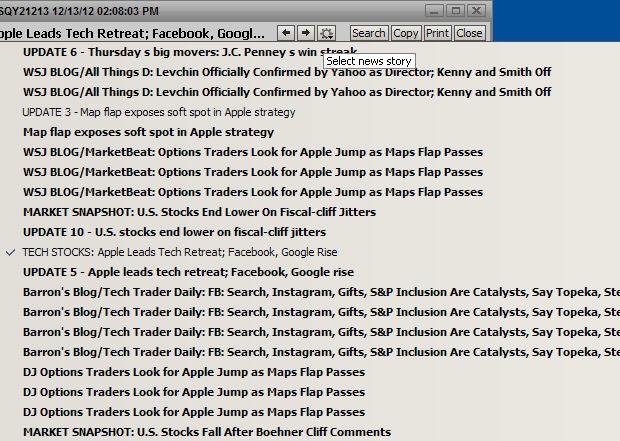
Task: Click the Print button
Action: coord(437,33)
